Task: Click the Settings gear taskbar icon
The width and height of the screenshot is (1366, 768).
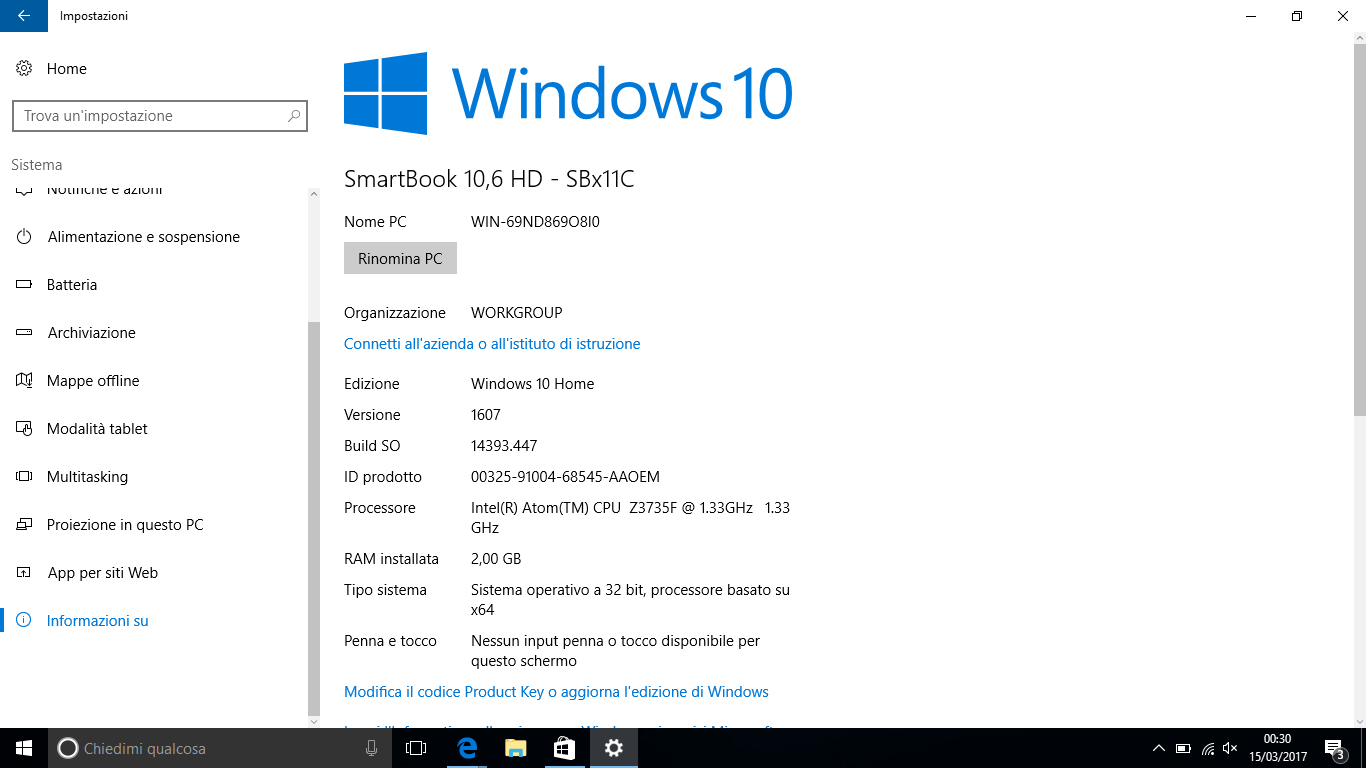Action: click(x=614, y=748)
